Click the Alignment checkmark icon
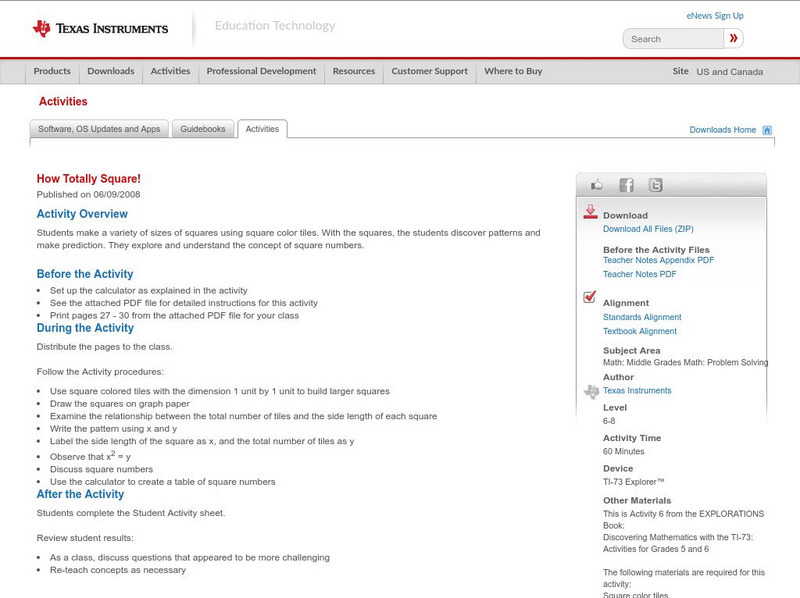 pyautogui.click(x=589, y=296)
